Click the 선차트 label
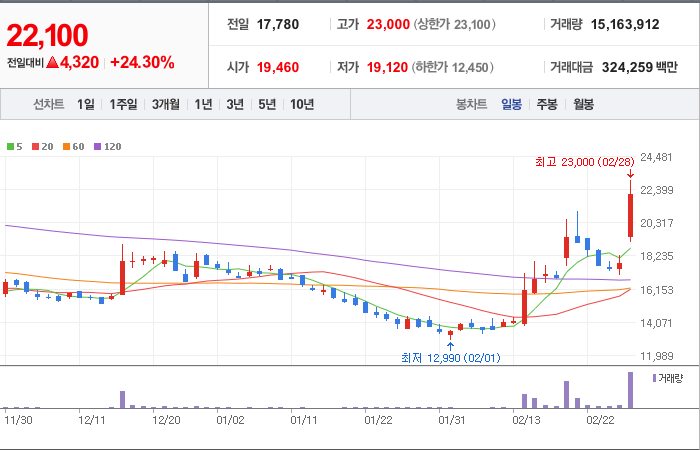This screenshot has width=700, height=450. tap(49, 104)
